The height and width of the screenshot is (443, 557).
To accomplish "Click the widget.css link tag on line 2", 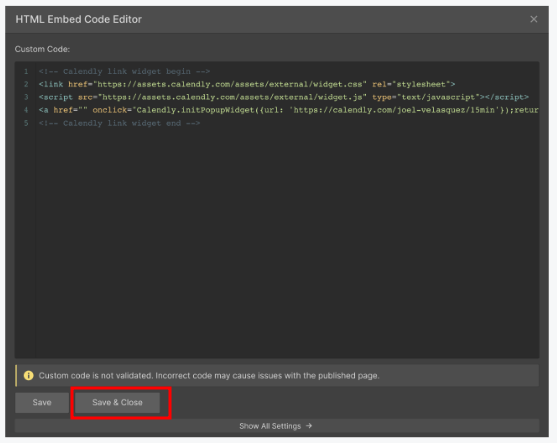I will coord(247,84).
